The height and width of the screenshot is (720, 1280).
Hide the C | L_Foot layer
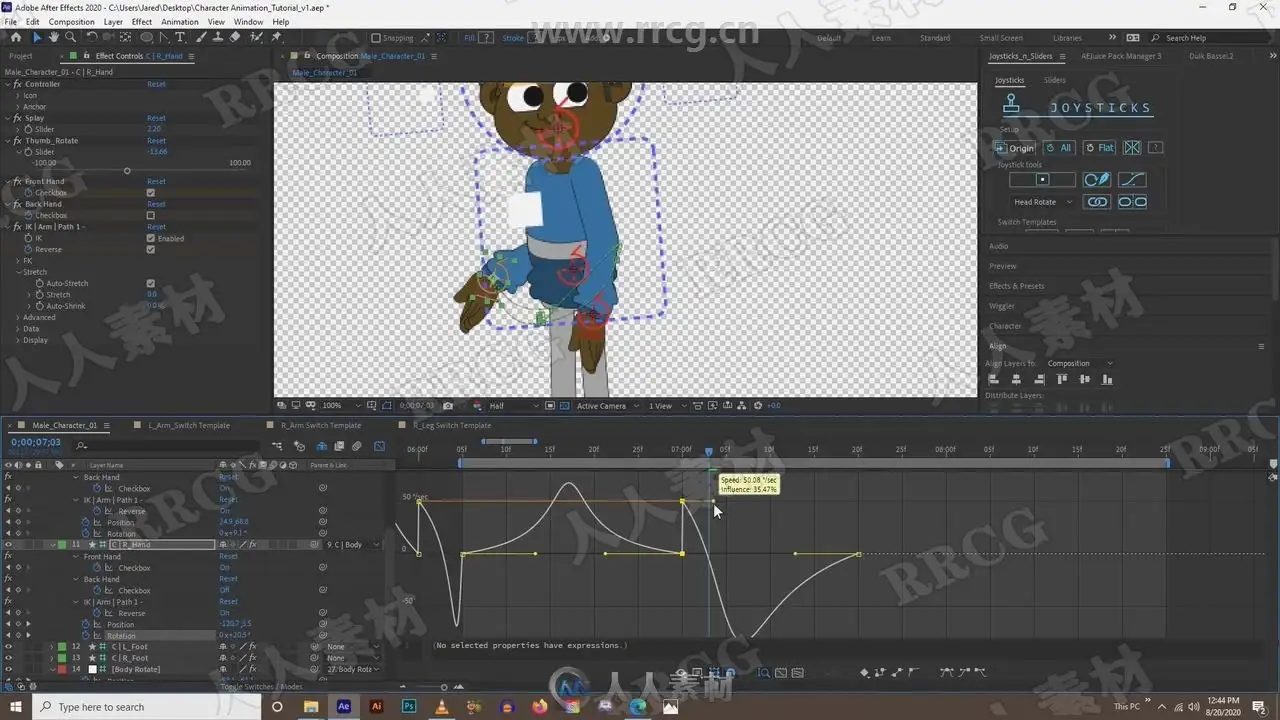[x=8, y=647]
